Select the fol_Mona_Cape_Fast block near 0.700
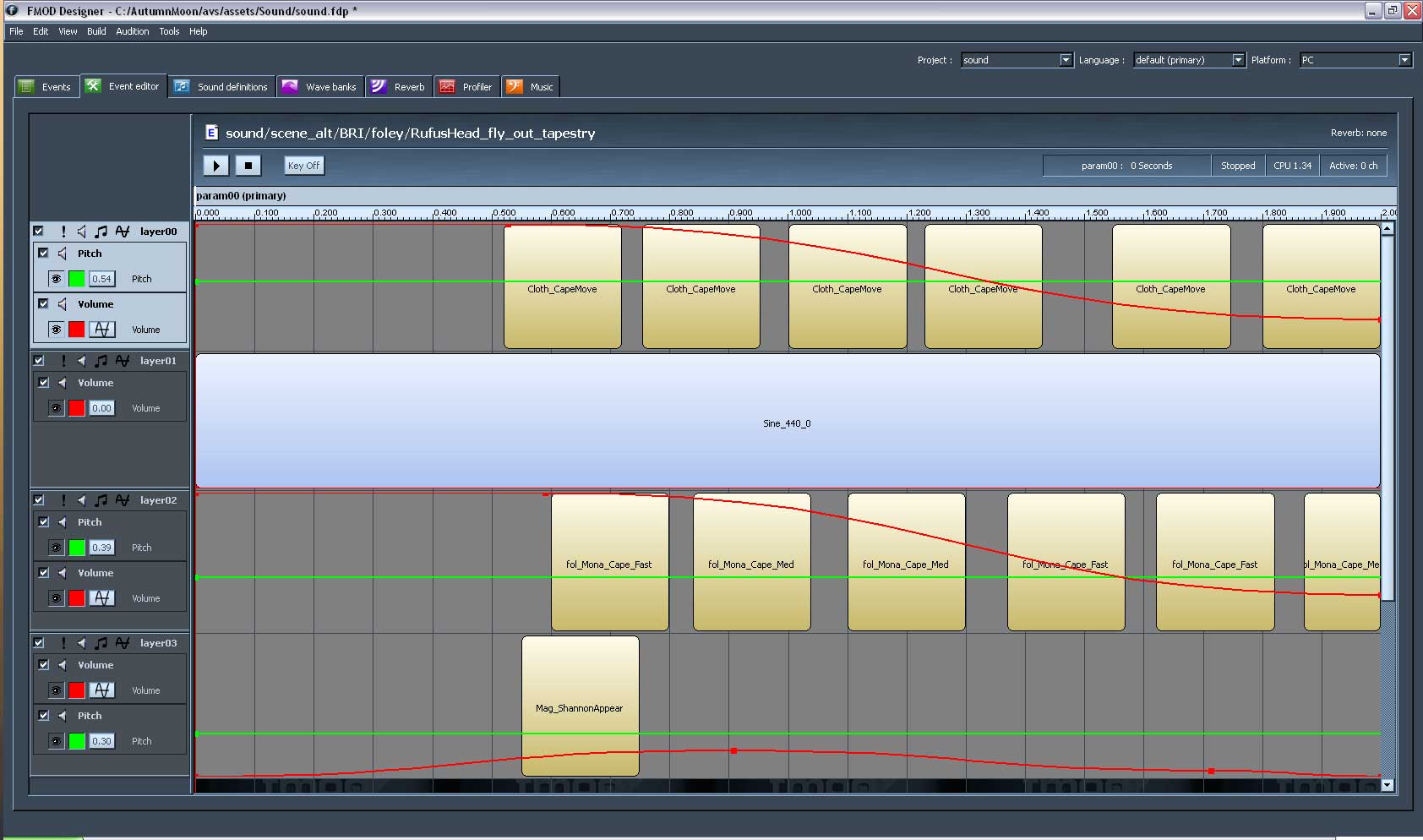This screenshot has height=840, width=1423. [610, 562]
